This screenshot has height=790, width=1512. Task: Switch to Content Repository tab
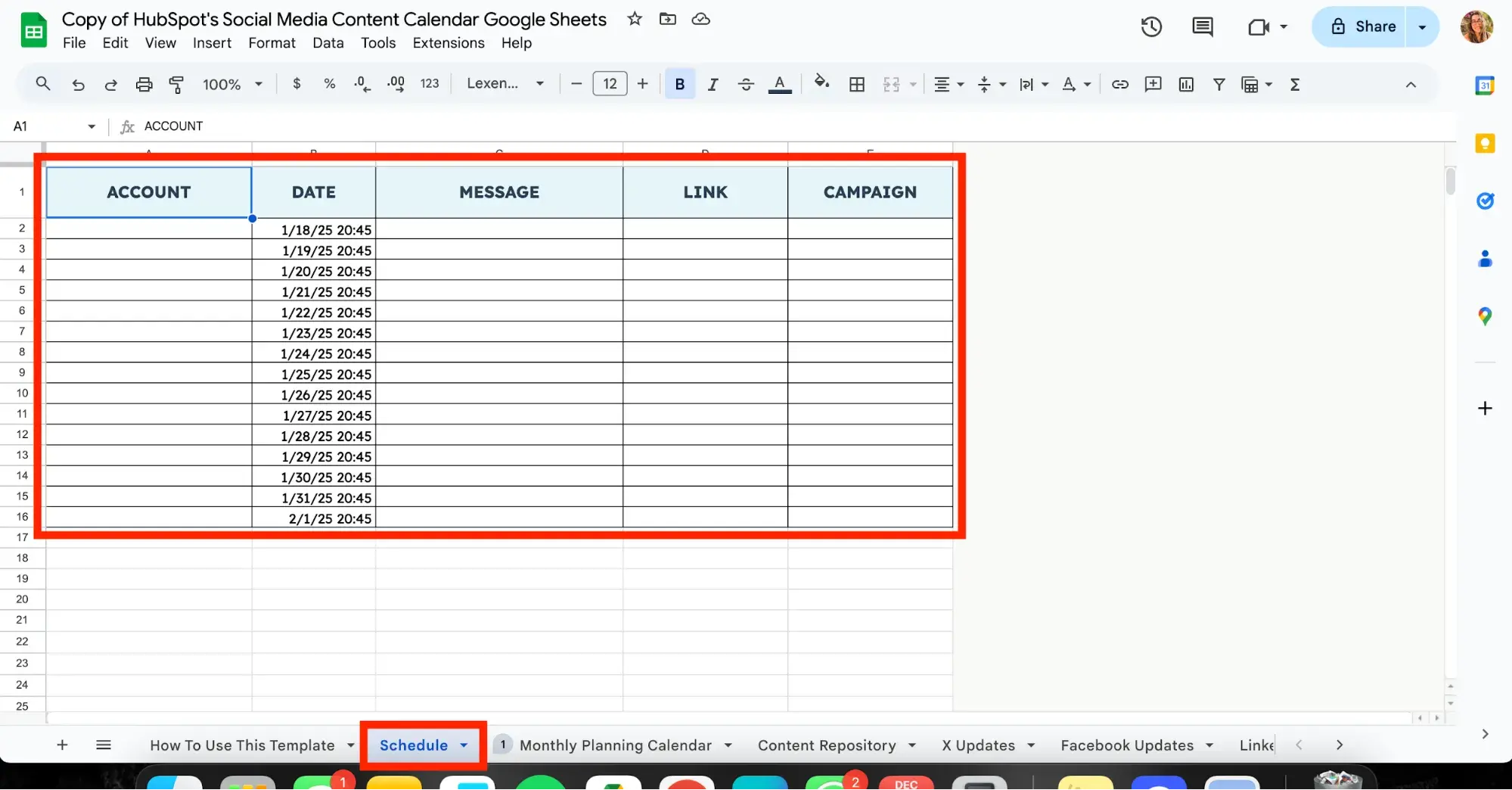coord(827,745)
